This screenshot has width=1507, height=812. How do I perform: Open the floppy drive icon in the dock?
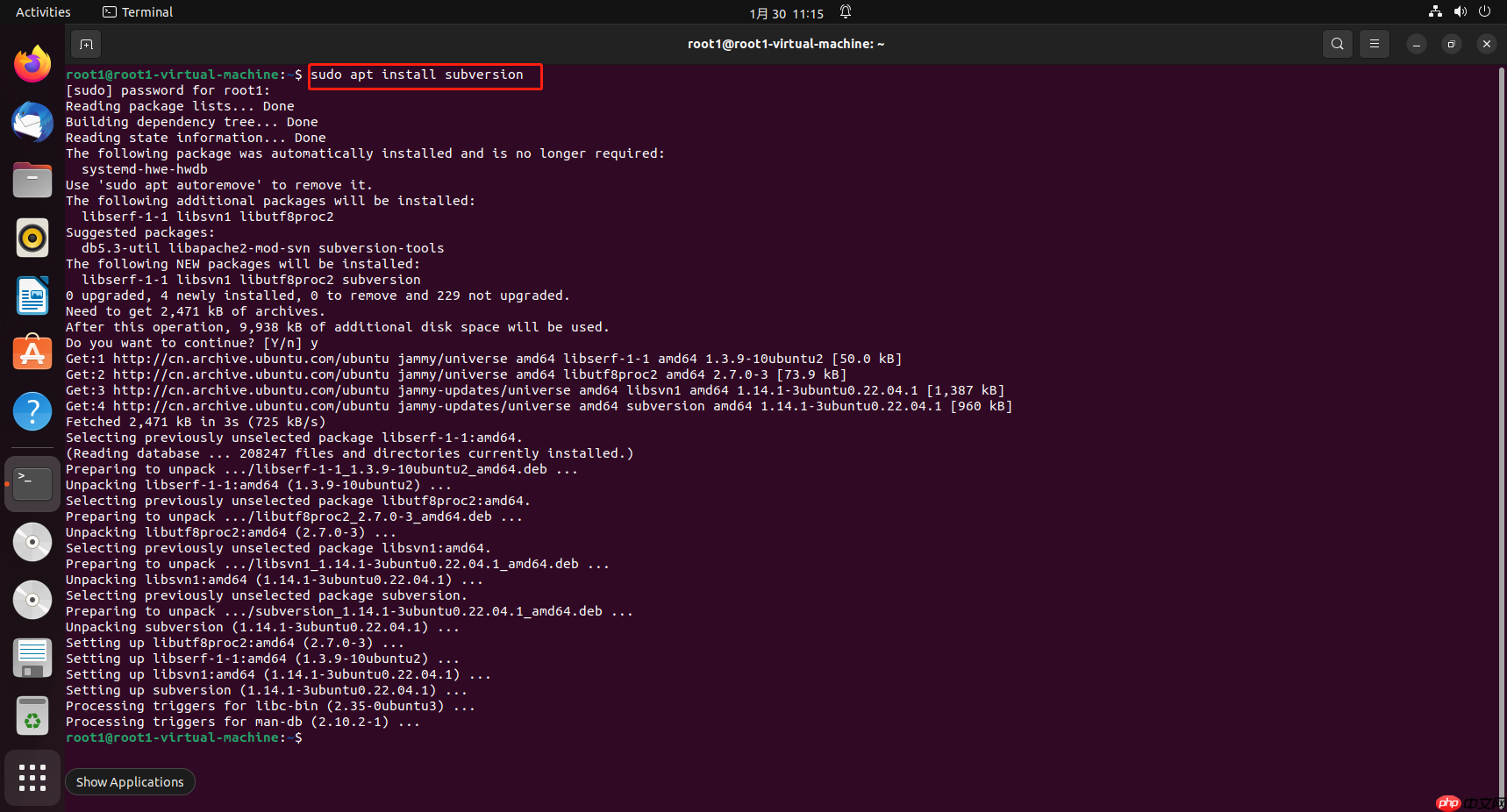coord(32,658)
